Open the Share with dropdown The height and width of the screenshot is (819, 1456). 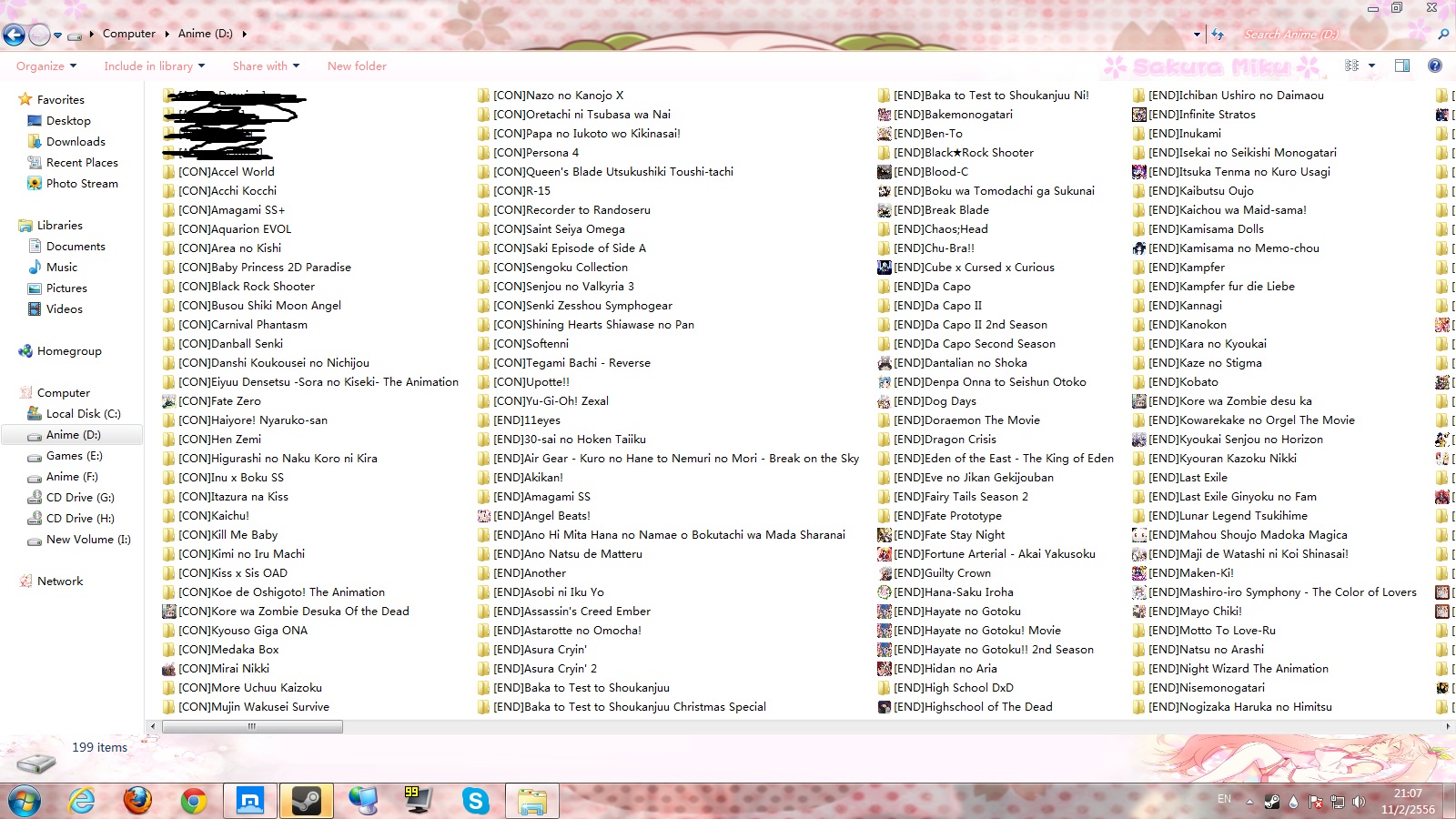266,66
